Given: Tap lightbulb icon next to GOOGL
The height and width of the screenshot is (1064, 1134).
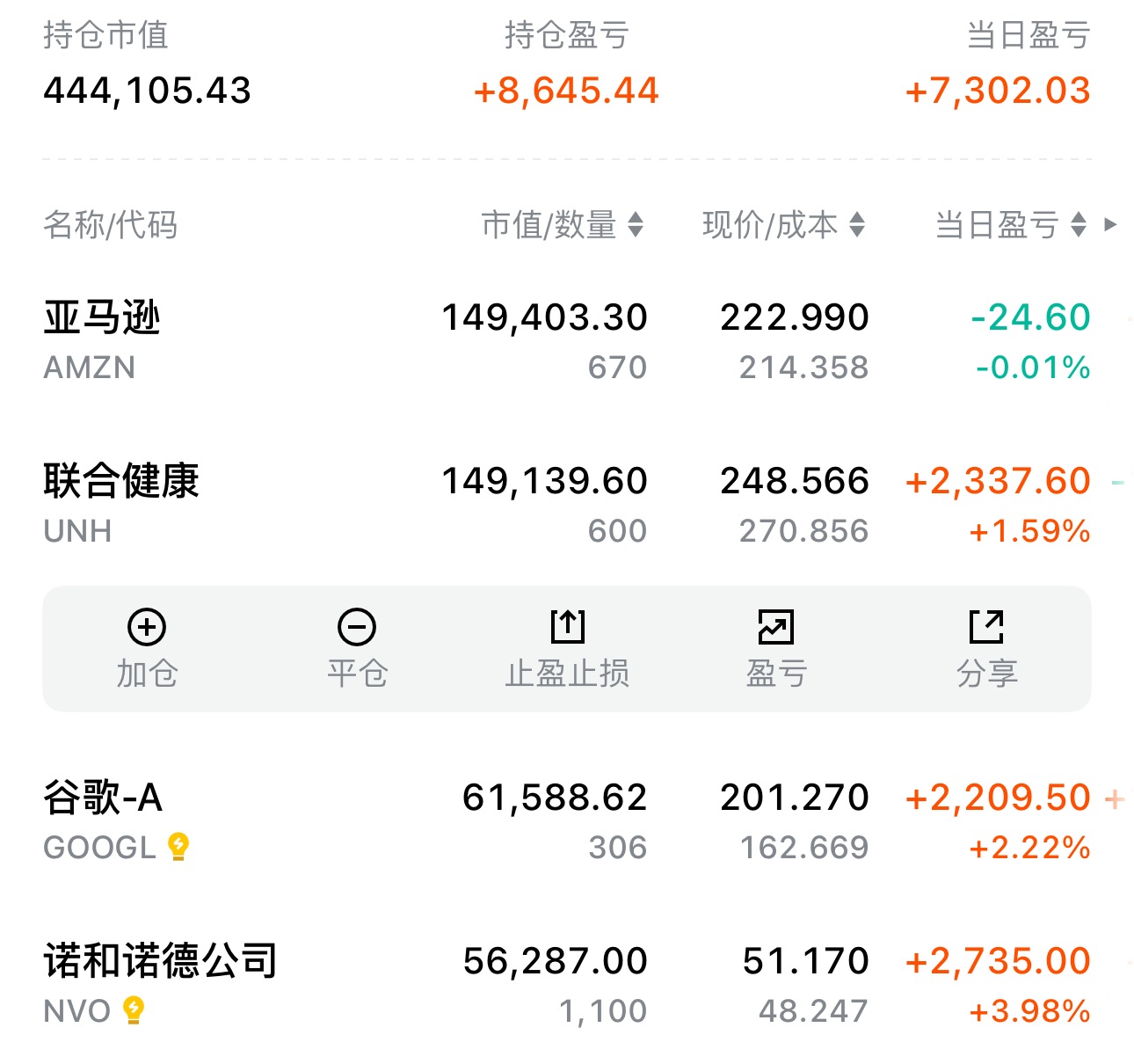Looking at the screenshot, I should tap(178, 846).
